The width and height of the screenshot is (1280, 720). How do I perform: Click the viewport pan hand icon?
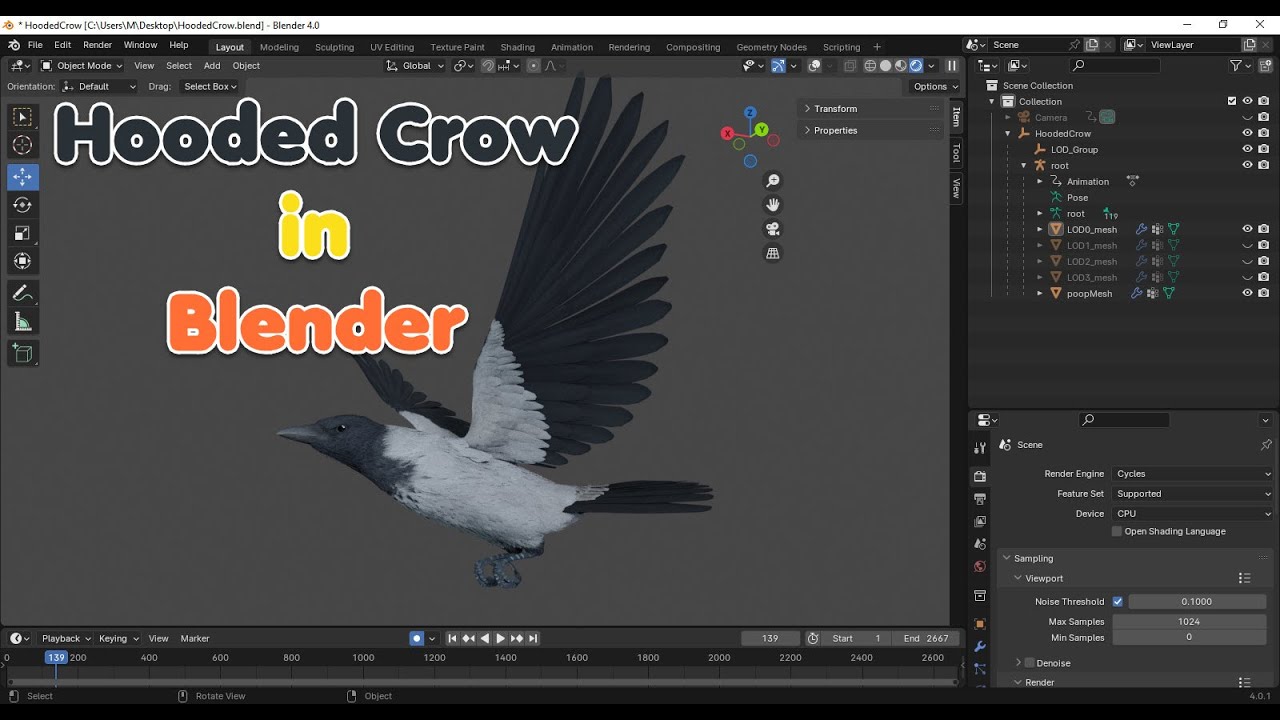[x=772, y=205]
